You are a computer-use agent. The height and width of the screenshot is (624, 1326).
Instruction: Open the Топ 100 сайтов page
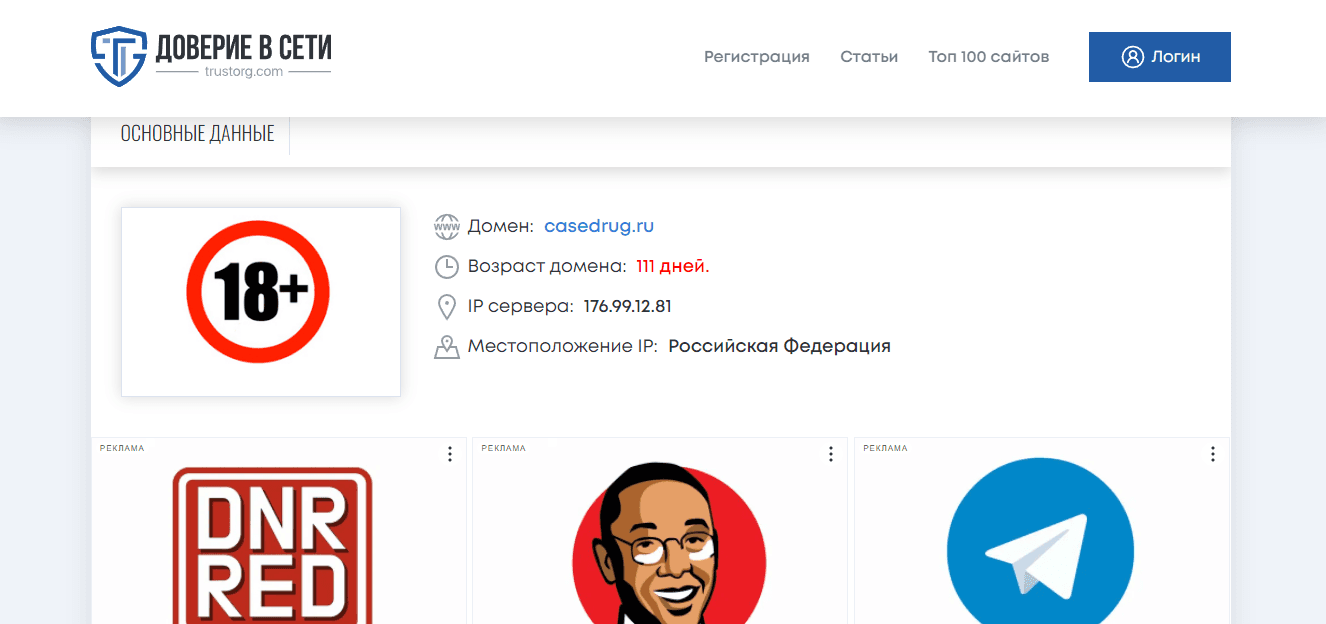(989, 57)
